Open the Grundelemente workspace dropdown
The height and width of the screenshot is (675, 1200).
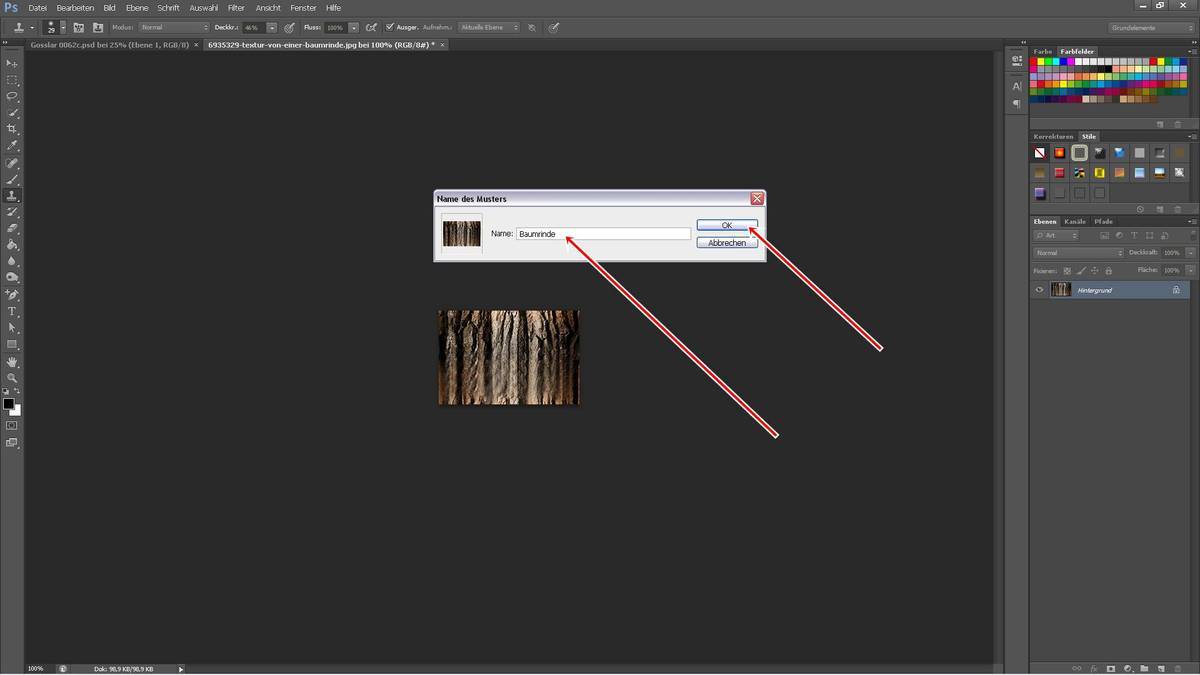[x=1151, y=27]
